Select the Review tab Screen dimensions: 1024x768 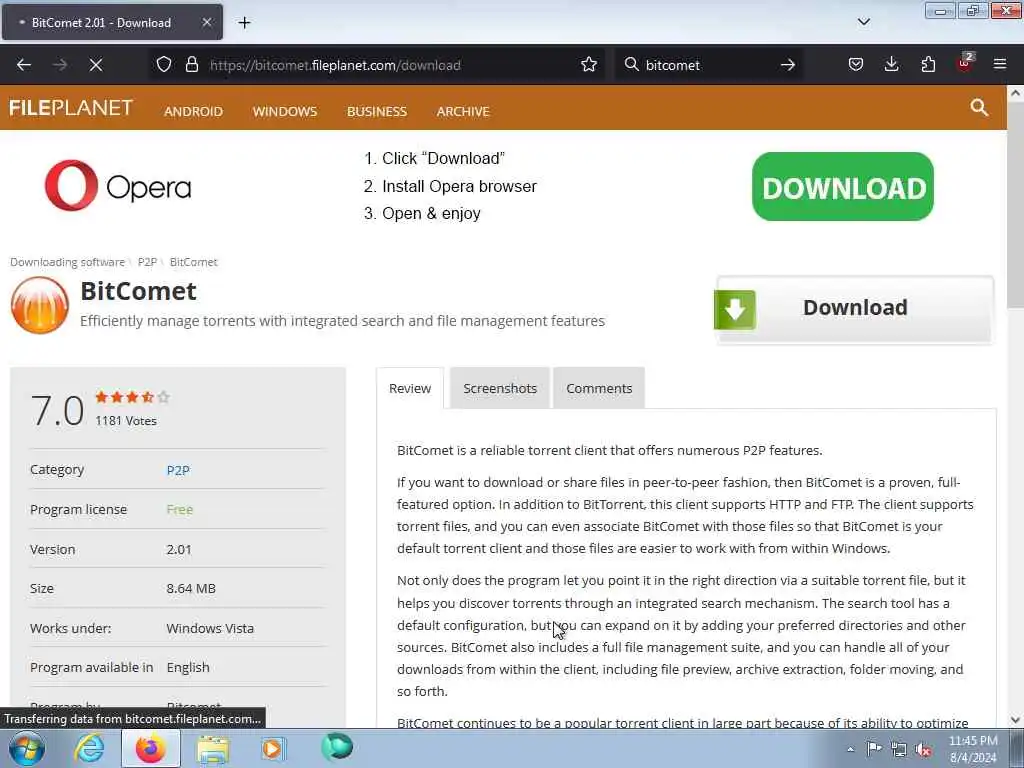[x=410, y=389]
